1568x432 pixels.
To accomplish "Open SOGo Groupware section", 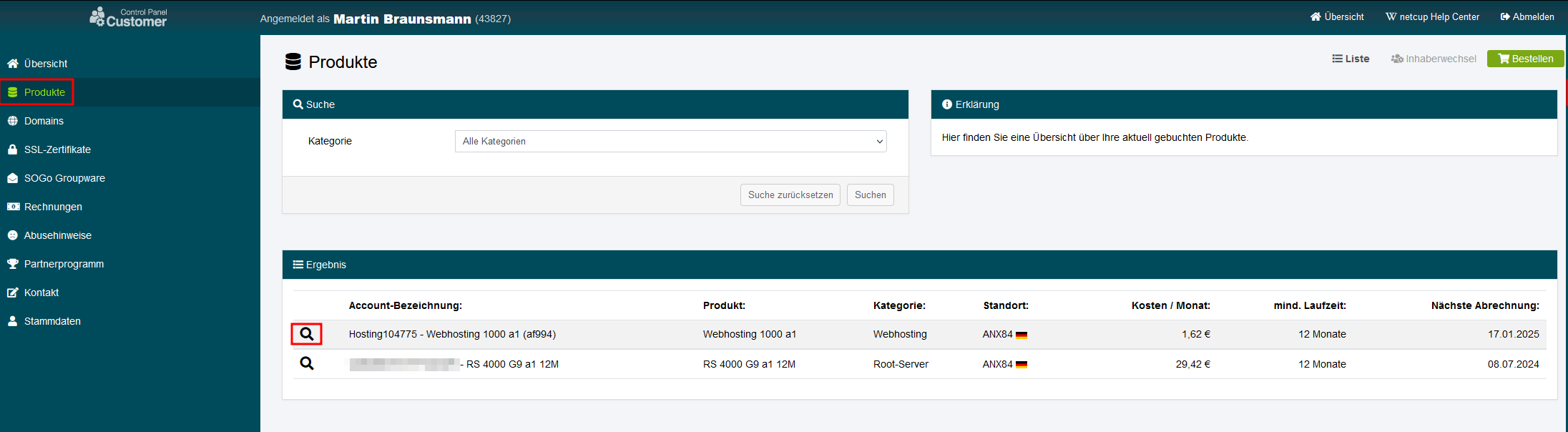I will [64, 178].
